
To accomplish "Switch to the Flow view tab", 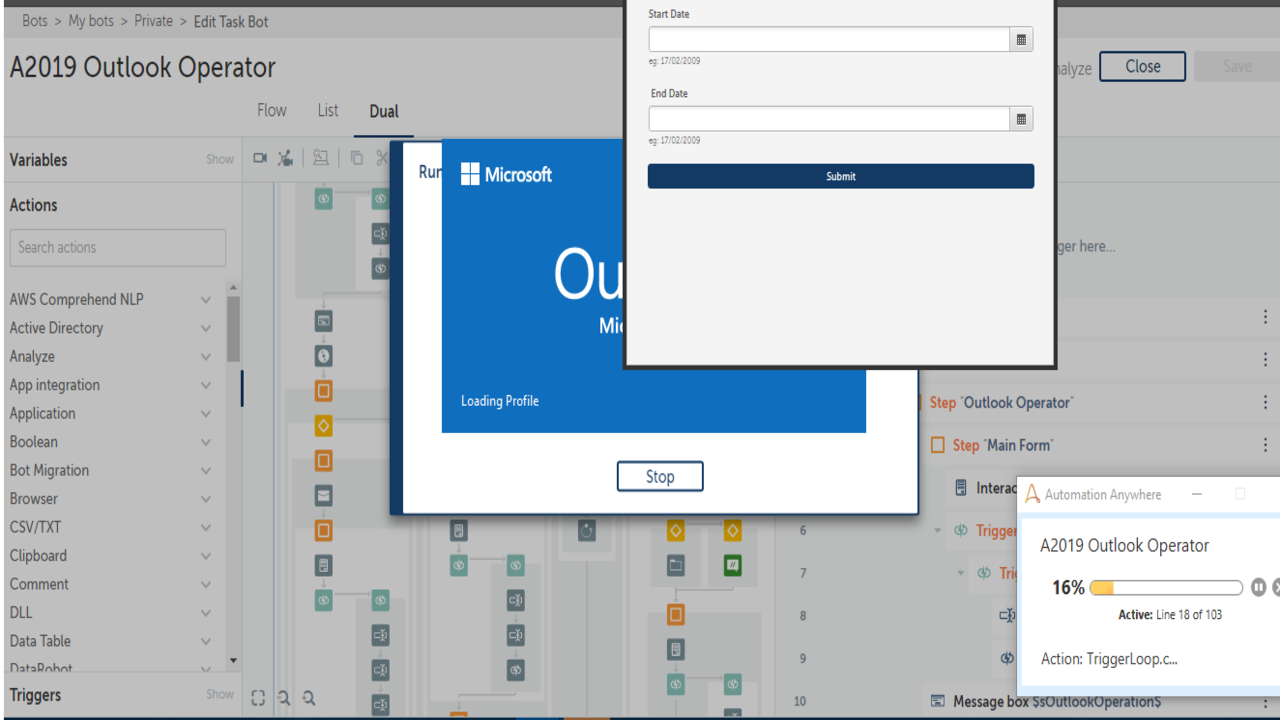I will point(272,111).
